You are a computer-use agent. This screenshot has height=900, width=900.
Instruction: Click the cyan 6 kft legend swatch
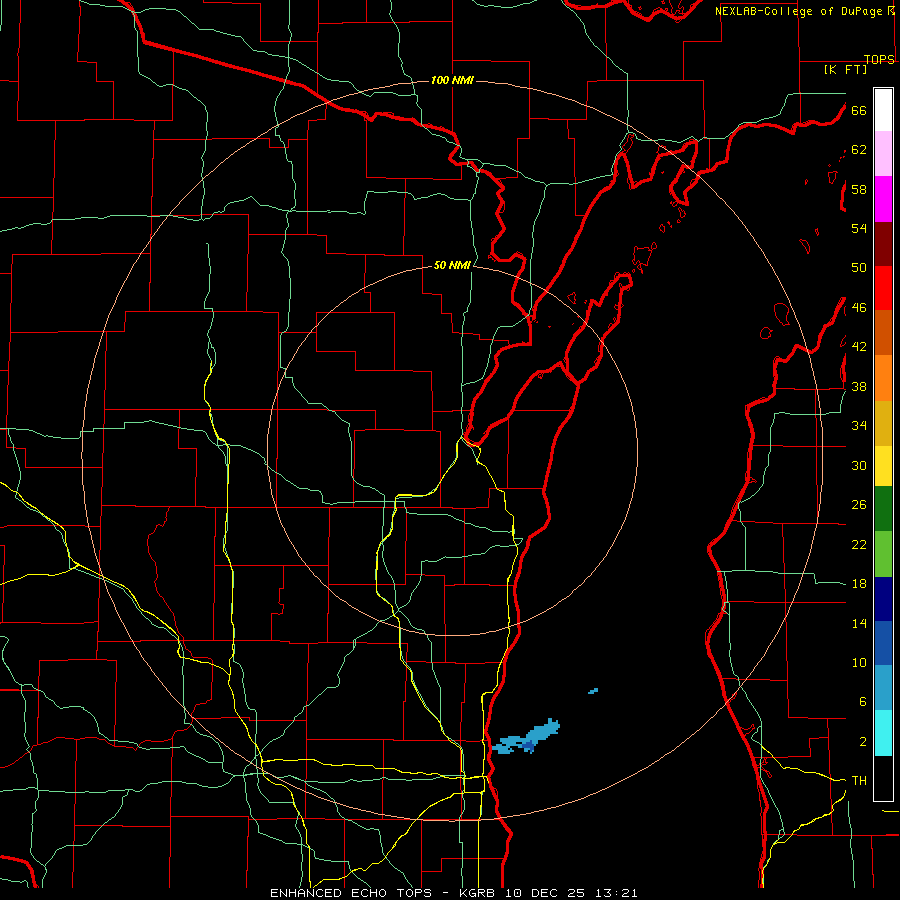pyautogui.click(x=883, y=733)
